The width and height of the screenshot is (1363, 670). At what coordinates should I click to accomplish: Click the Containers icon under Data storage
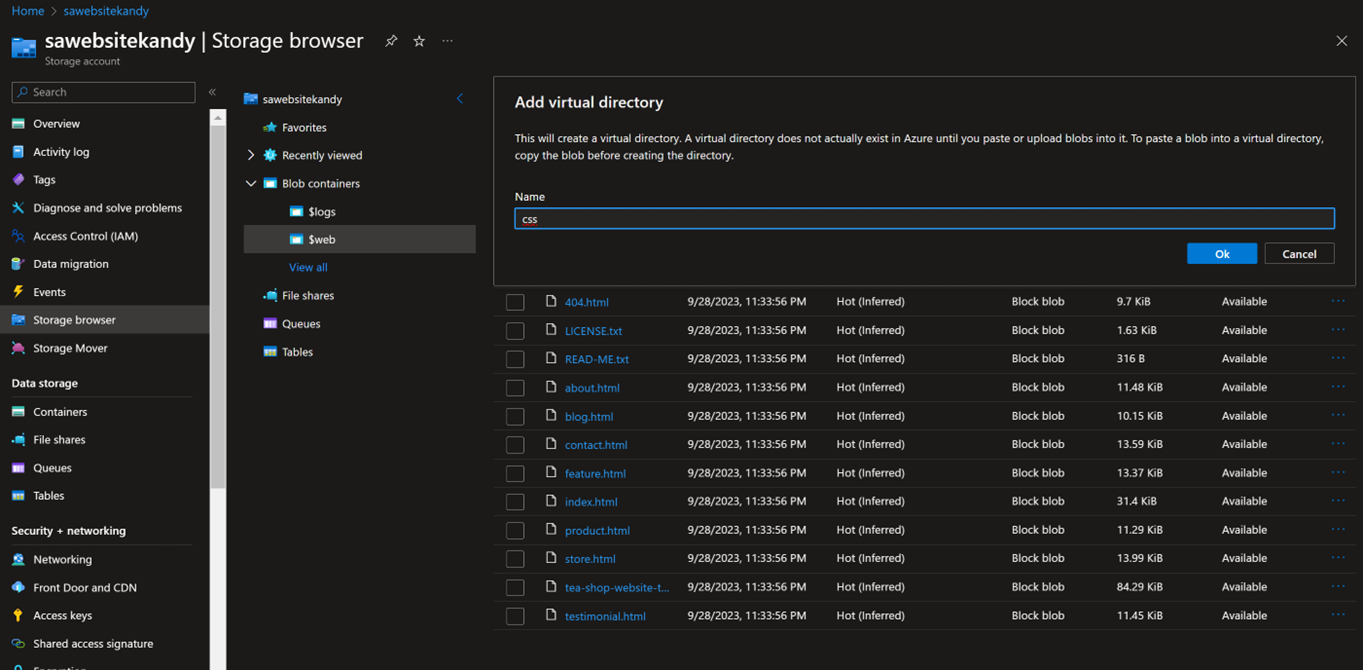click(18, 412)
